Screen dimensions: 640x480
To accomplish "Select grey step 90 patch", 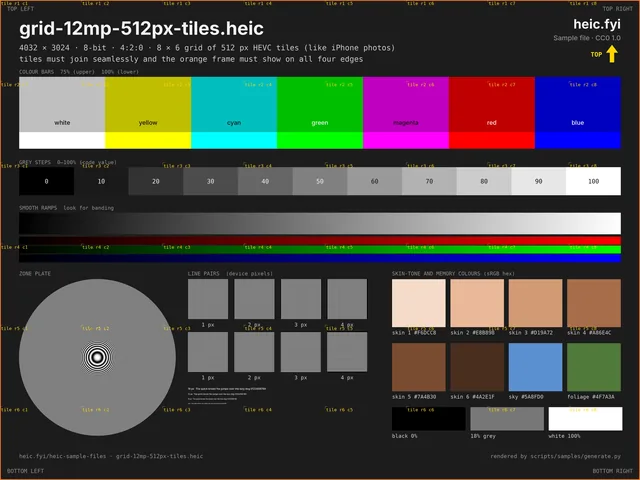I will [539, 181].
